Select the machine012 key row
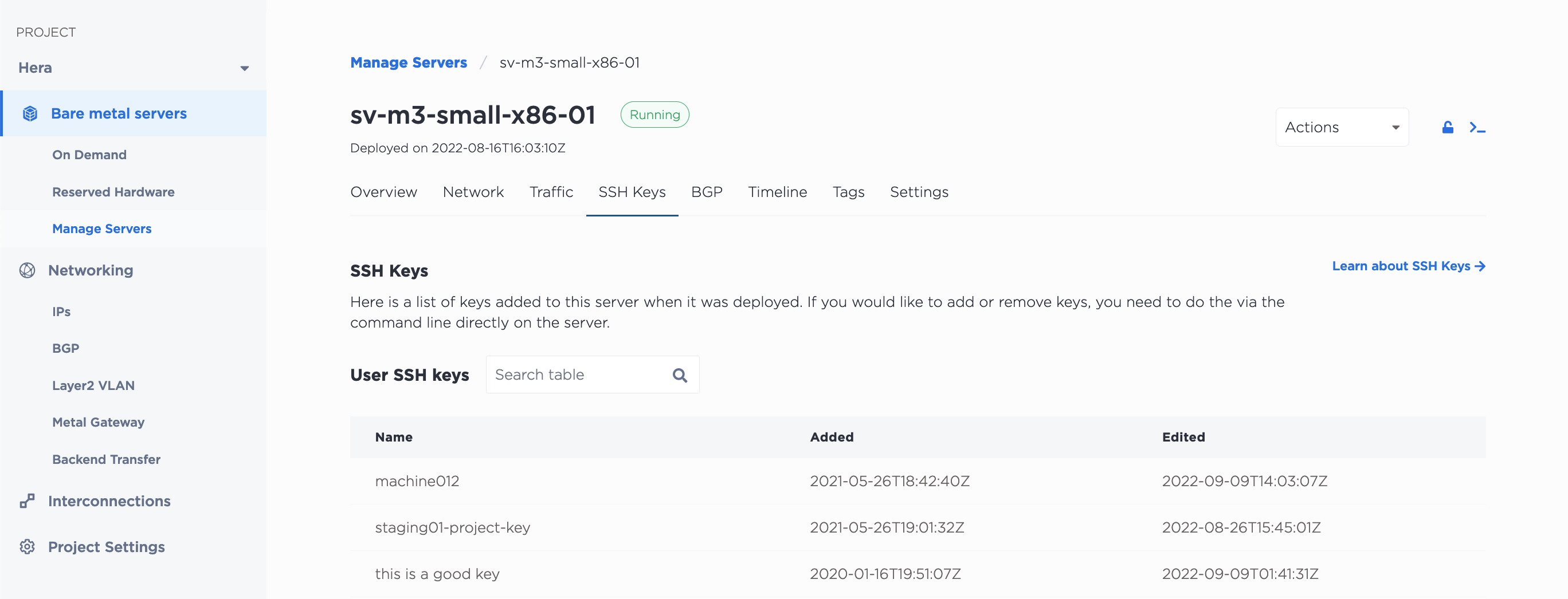 [417, 481]
